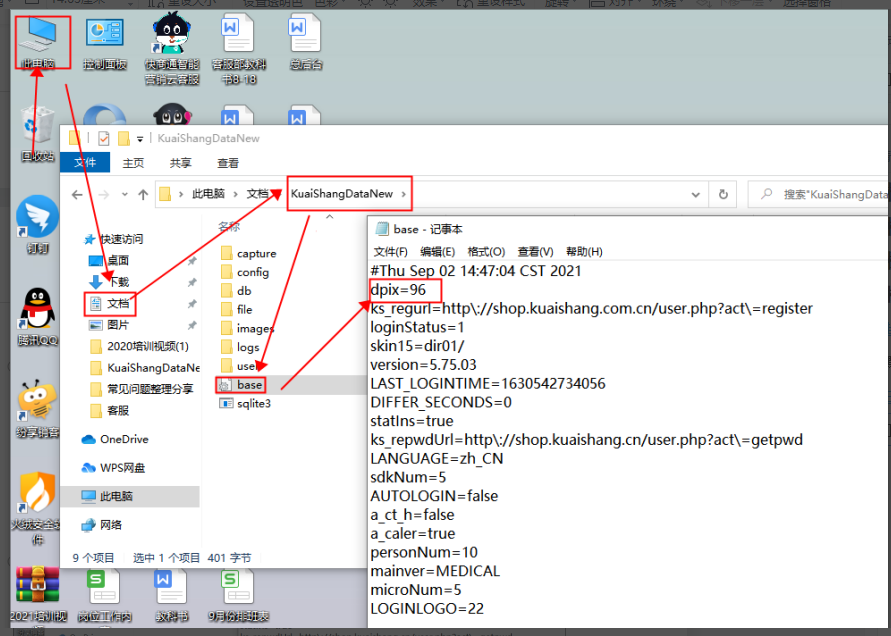Open the 主页 ribbon tab
This screenshot has width=891, height=636.
click(x=133, y=163)
